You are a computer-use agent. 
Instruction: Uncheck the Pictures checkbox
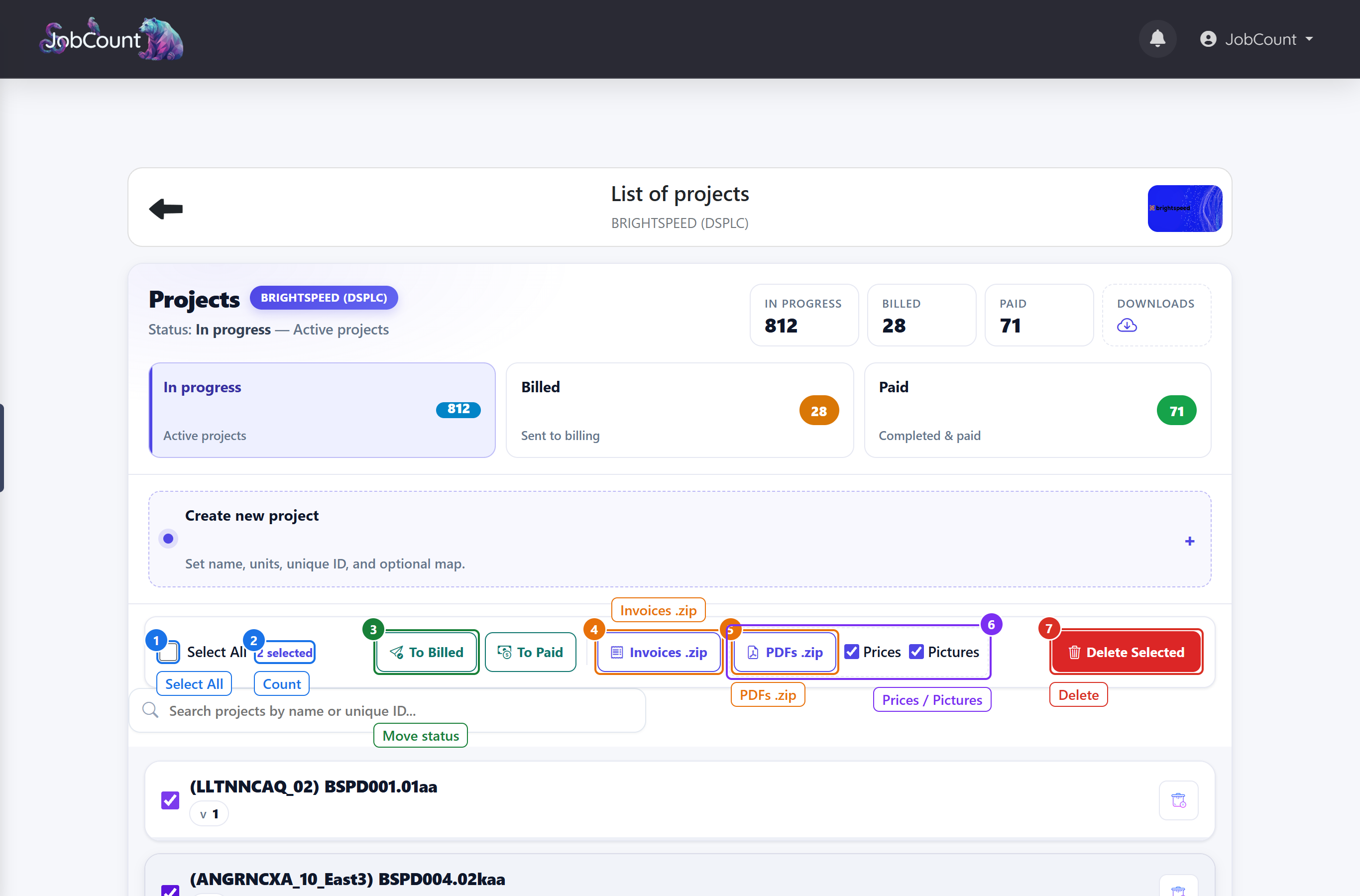tap(916, 652)
